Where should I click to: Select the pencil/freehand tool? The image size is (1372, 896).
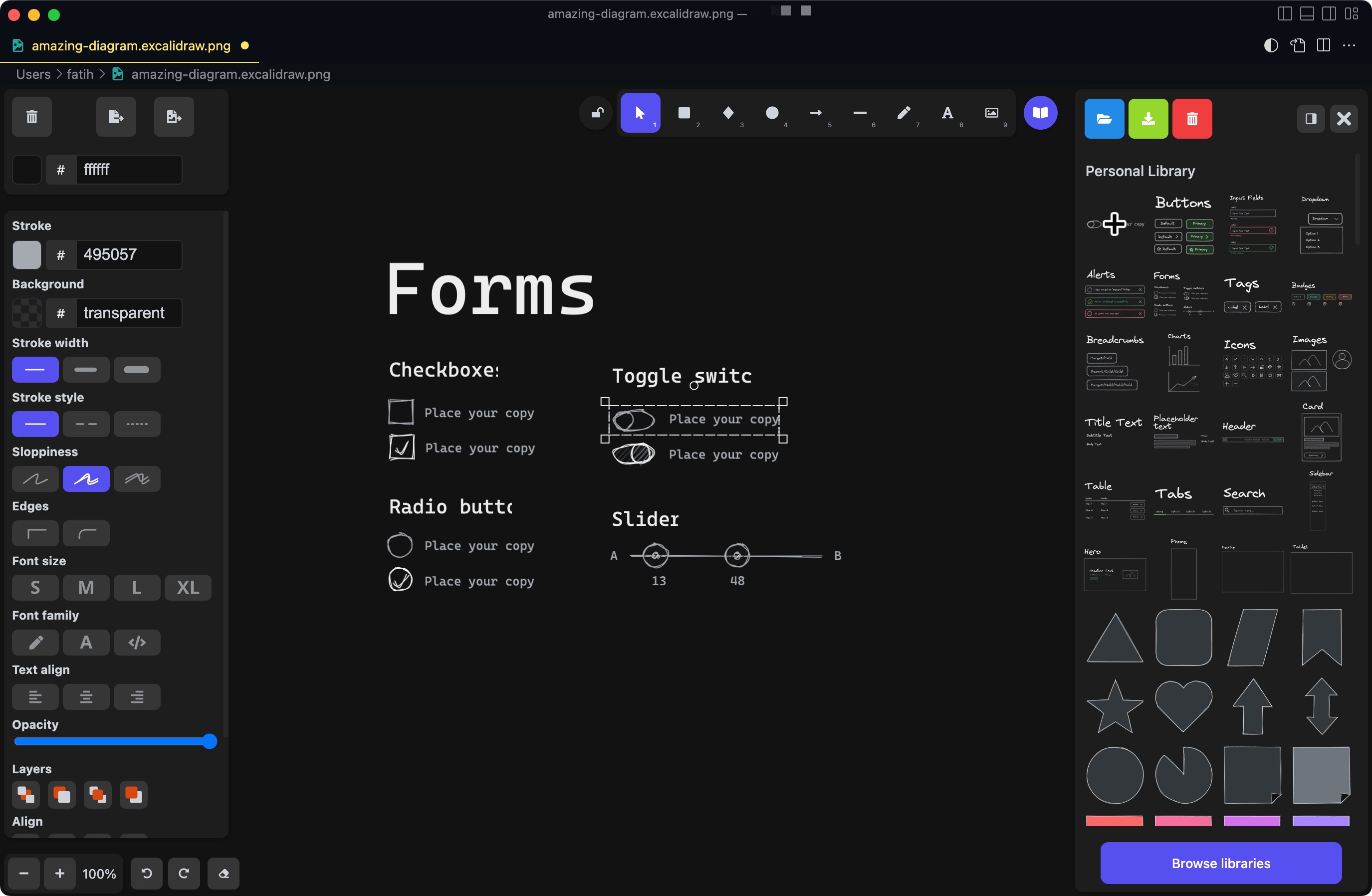tap(904, 113)
